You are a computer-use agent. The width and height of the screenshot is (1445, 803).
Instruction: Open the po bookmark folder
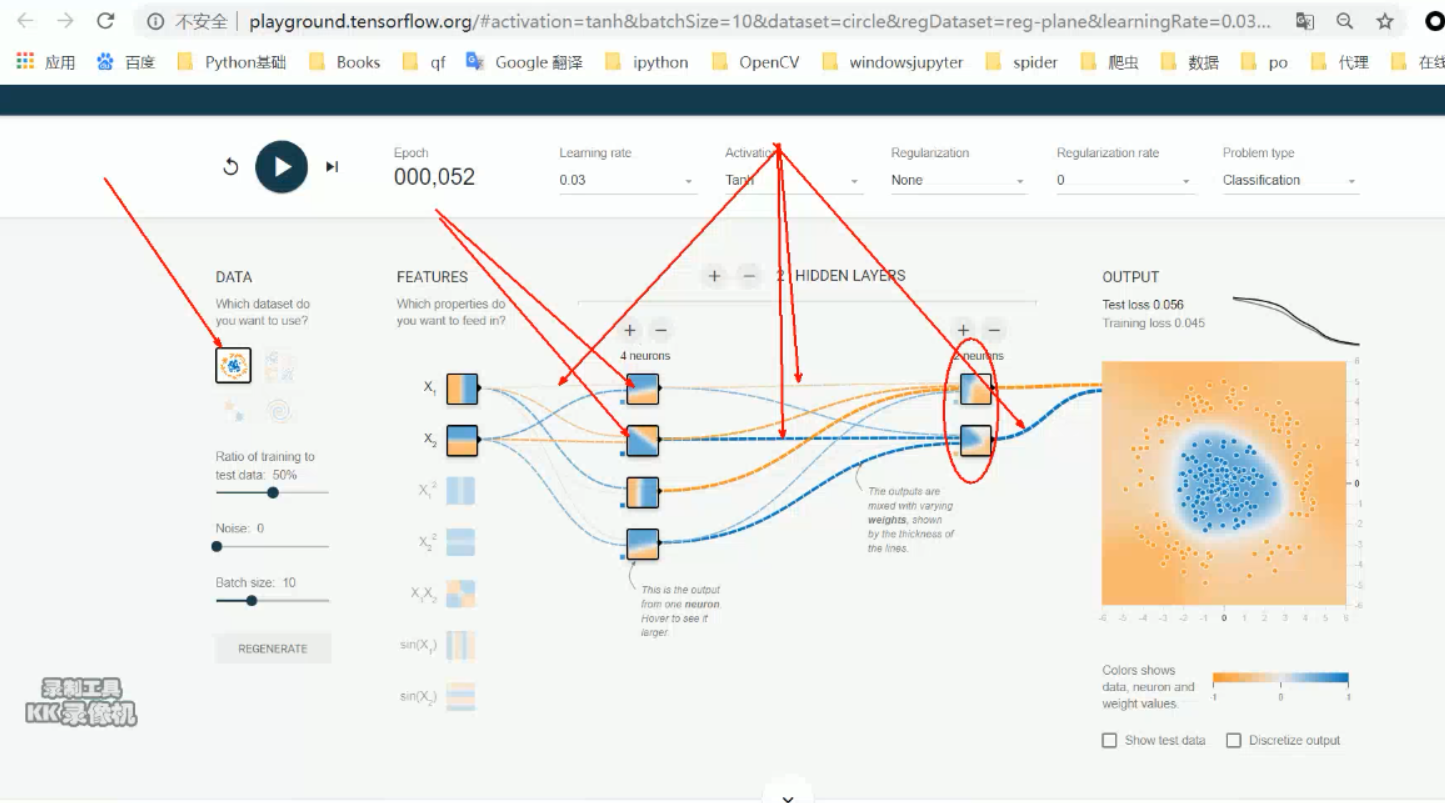pos(1264,62)
